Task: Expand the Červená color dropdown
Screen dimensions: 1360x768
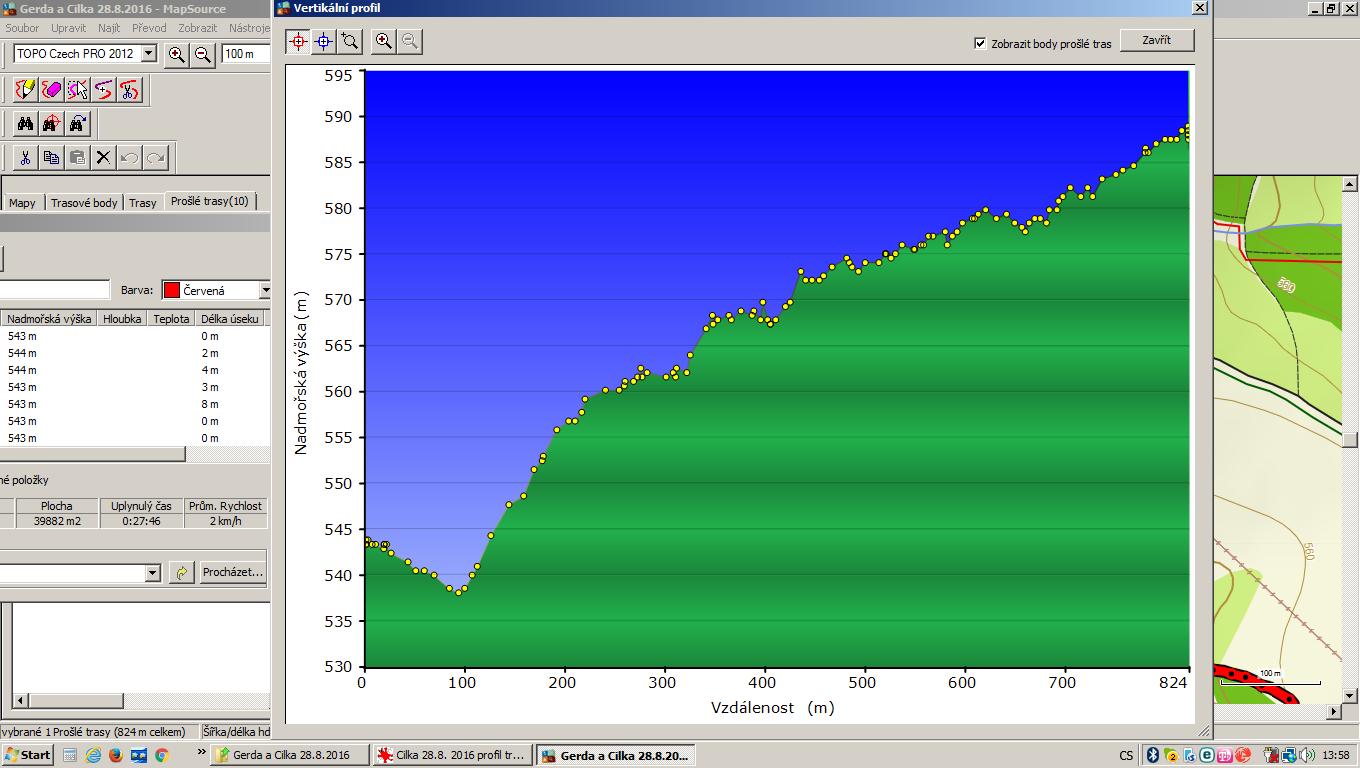Action: [x=265, y=290]
